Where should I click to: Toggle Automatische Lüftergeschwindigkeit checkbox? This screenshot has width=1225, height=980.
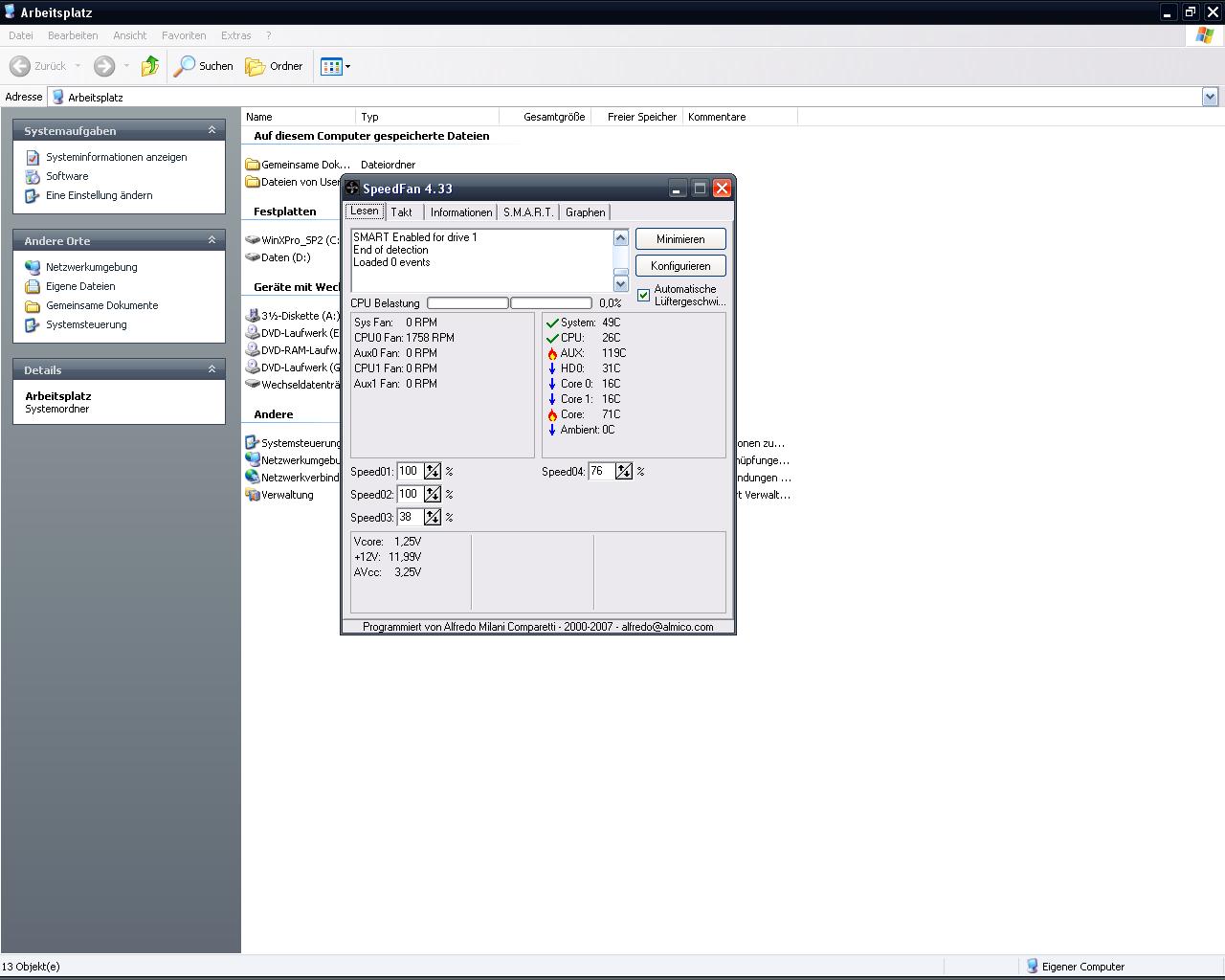point(643,295)
